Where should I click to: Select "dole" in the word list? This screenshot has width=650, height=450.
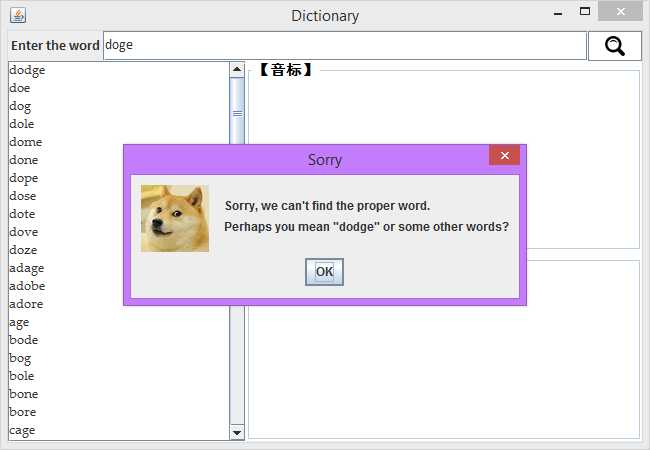119,124
